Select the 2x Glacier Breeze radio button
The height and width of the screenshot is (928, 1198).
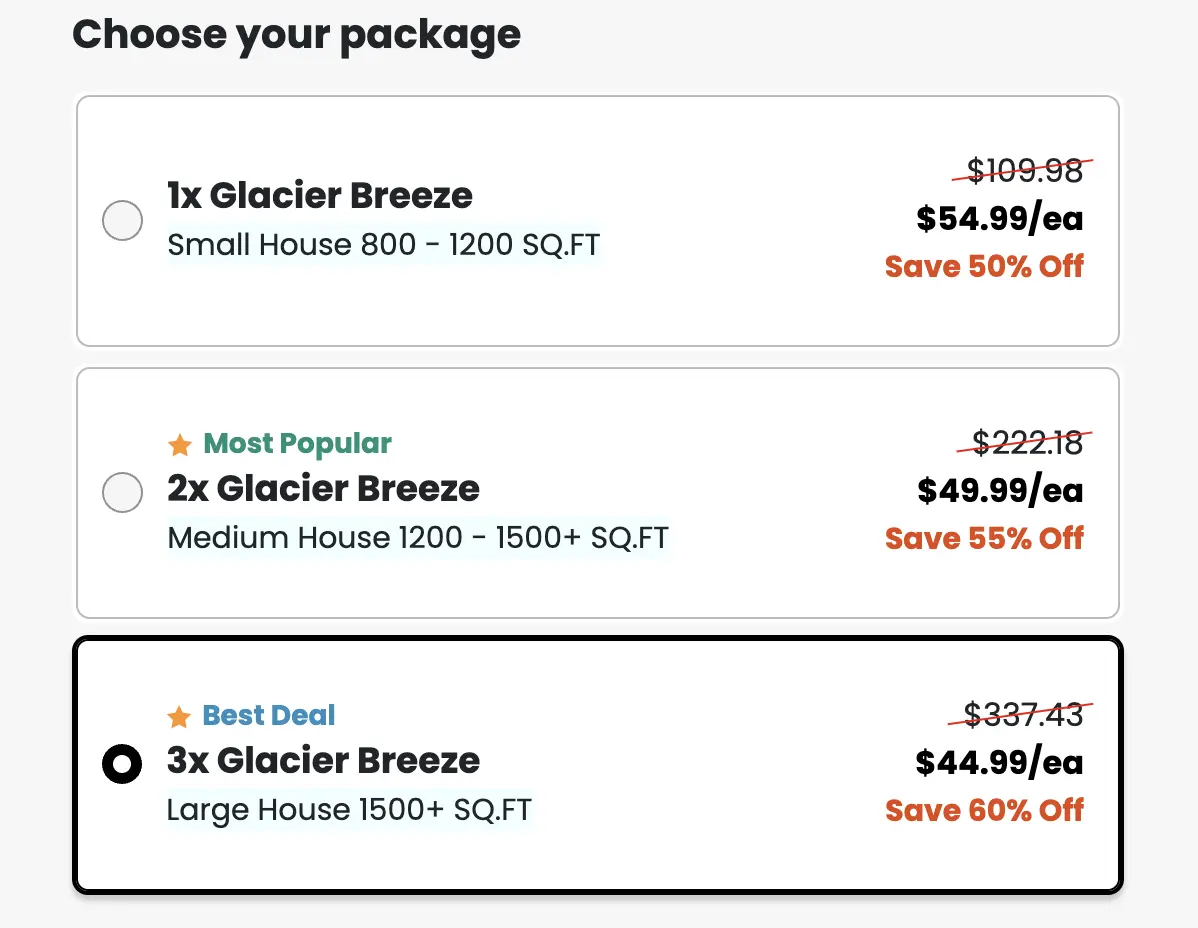122,492
